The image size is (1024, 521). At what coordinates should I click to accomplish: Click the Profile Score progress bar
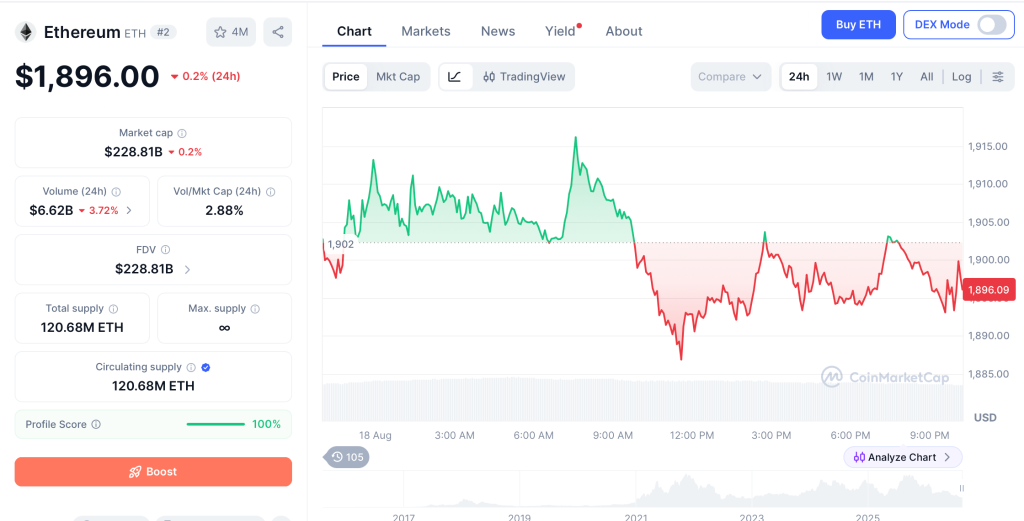click(x=216, y=424)
